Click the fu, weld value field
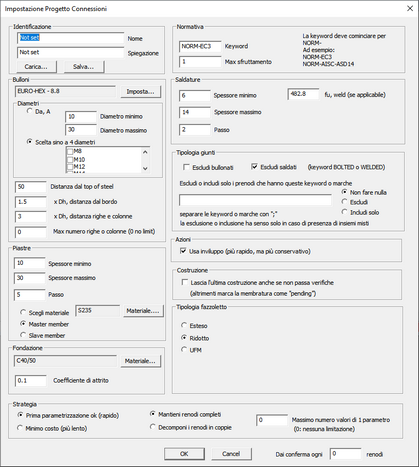The height and width of the screenshot is (467, 419). [303, 94]
